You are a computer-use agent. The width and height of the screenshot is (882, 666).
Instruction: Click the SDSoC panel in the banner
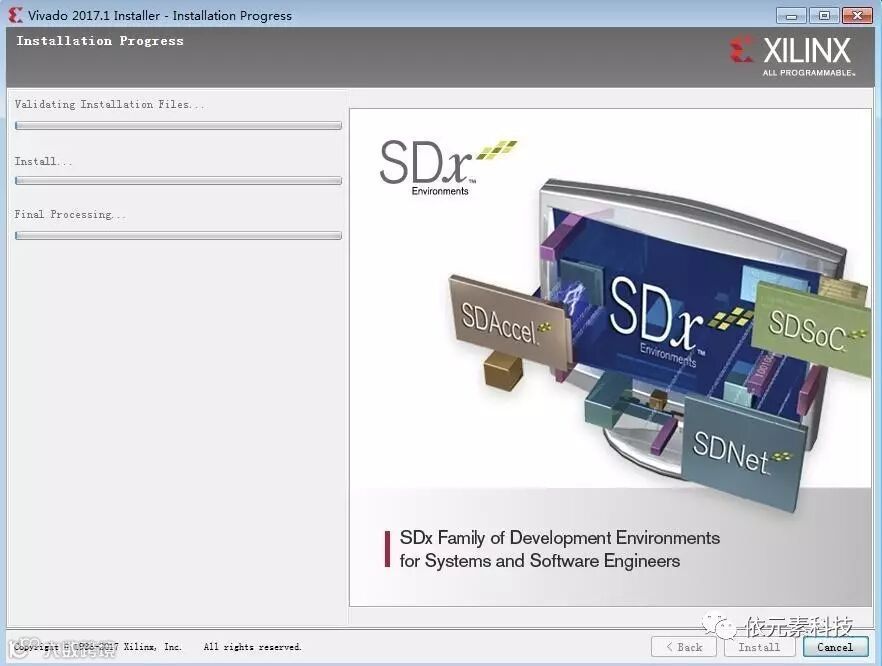pyautogui.click(x=813, y=329)
